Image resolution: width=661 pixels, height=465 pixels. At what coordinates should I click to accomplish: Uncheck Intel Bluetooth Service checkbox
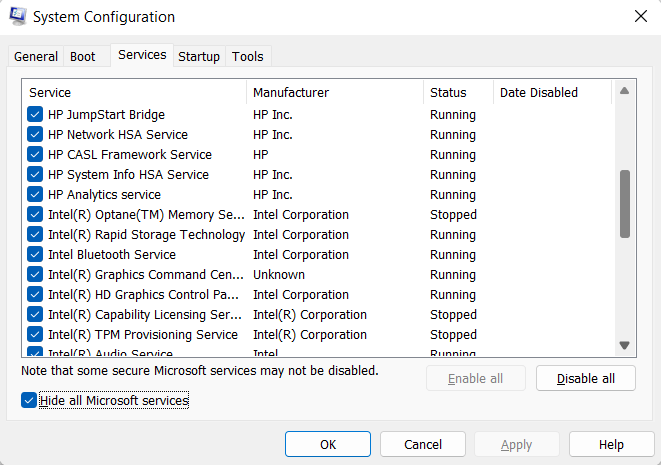(x=35, y=255)
